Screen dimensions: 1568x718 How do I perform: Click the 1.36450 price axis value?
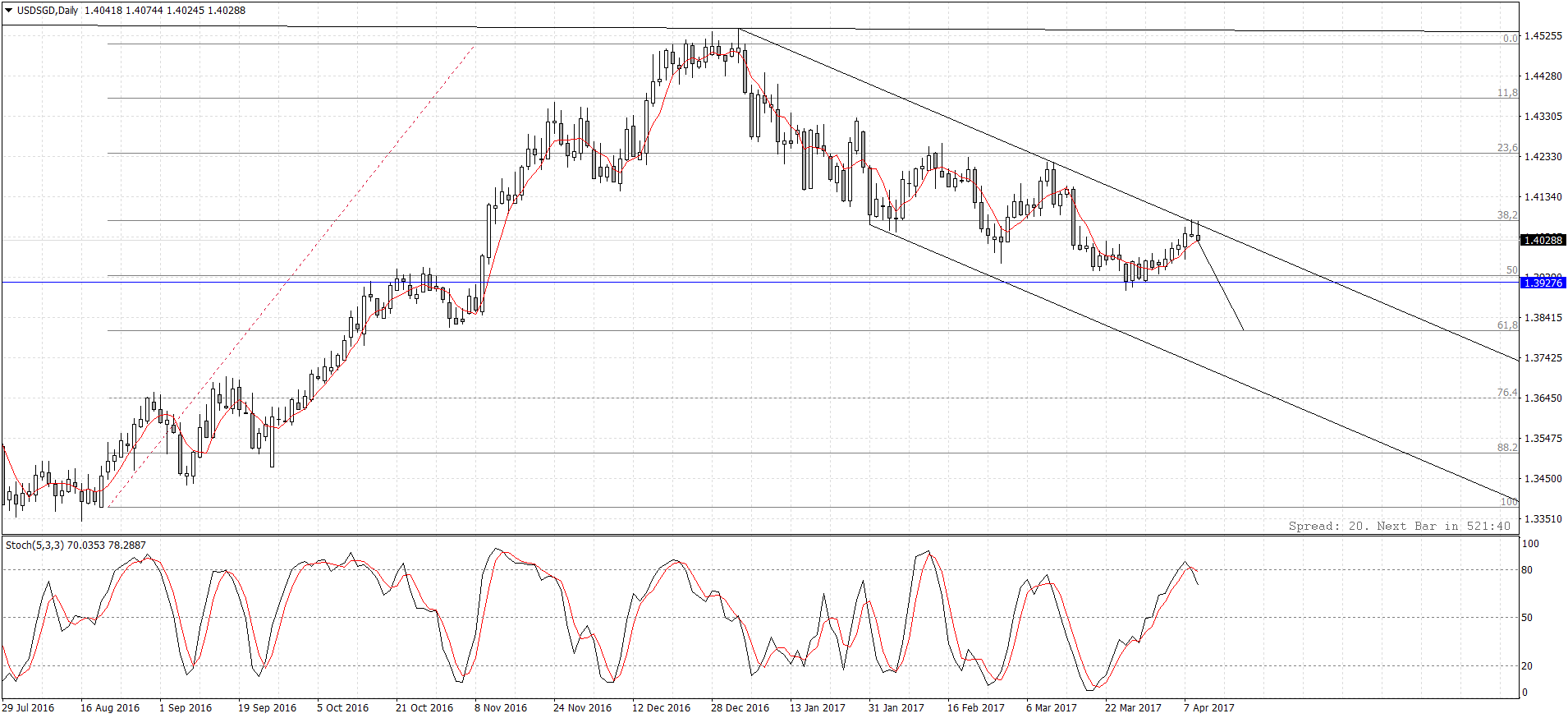click(1543, 398)
